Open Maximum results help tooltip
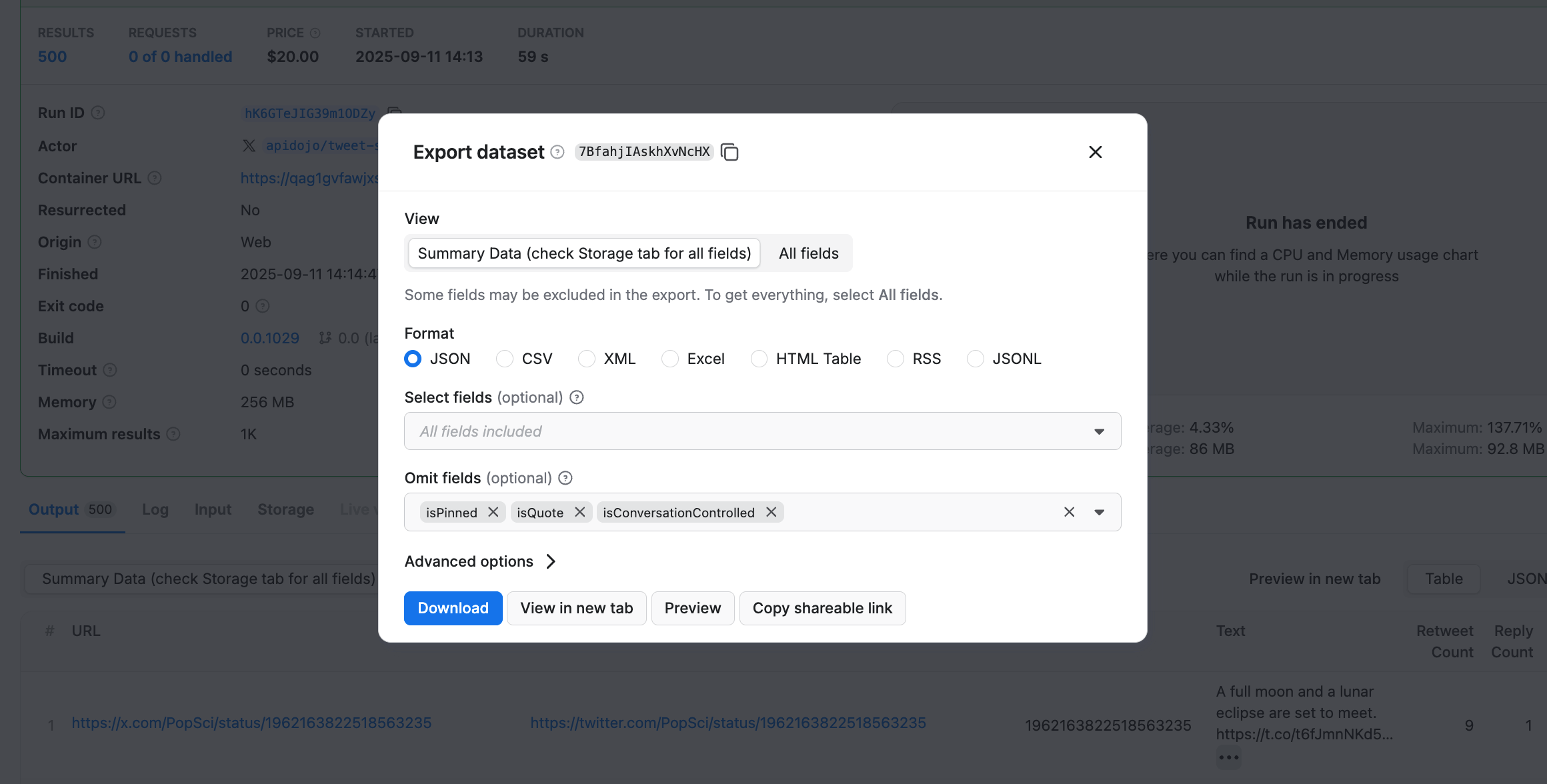1547x784 pixels. pyautogui.click(x=174, y=434)
